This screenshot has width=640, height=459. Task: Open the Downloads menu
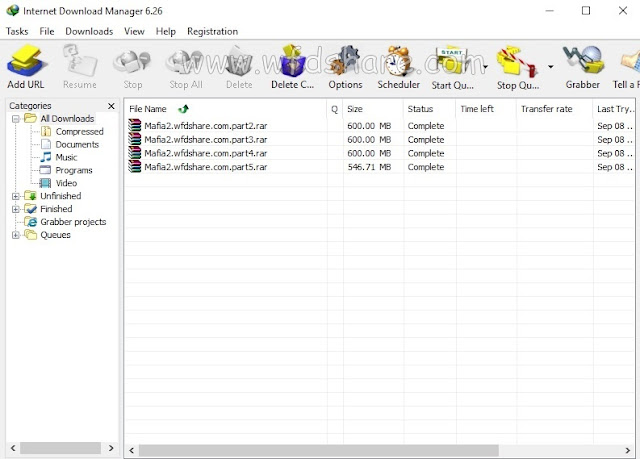(x=89, y=31)
